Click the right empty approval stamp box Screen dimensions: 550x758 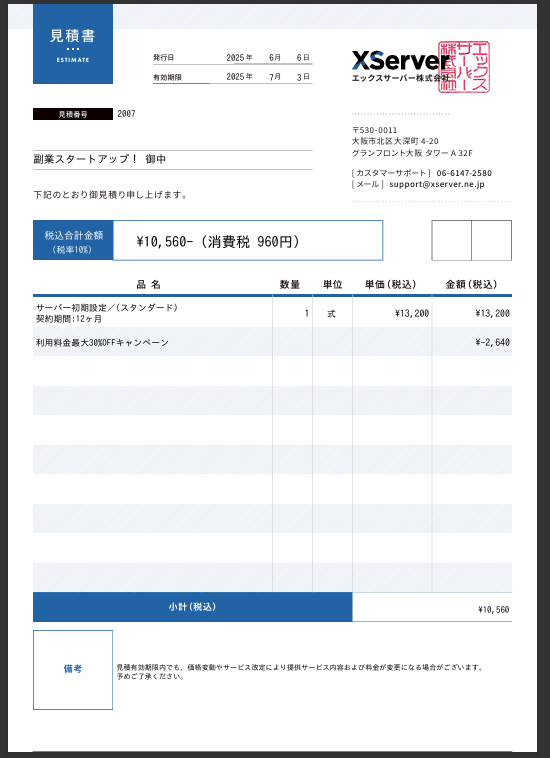pos(492,241)
